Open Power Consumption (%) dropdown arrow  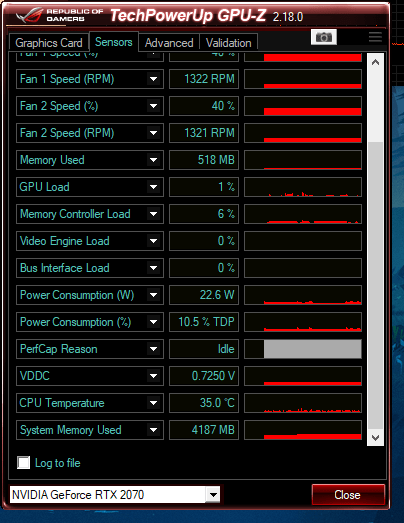point(153,322)
